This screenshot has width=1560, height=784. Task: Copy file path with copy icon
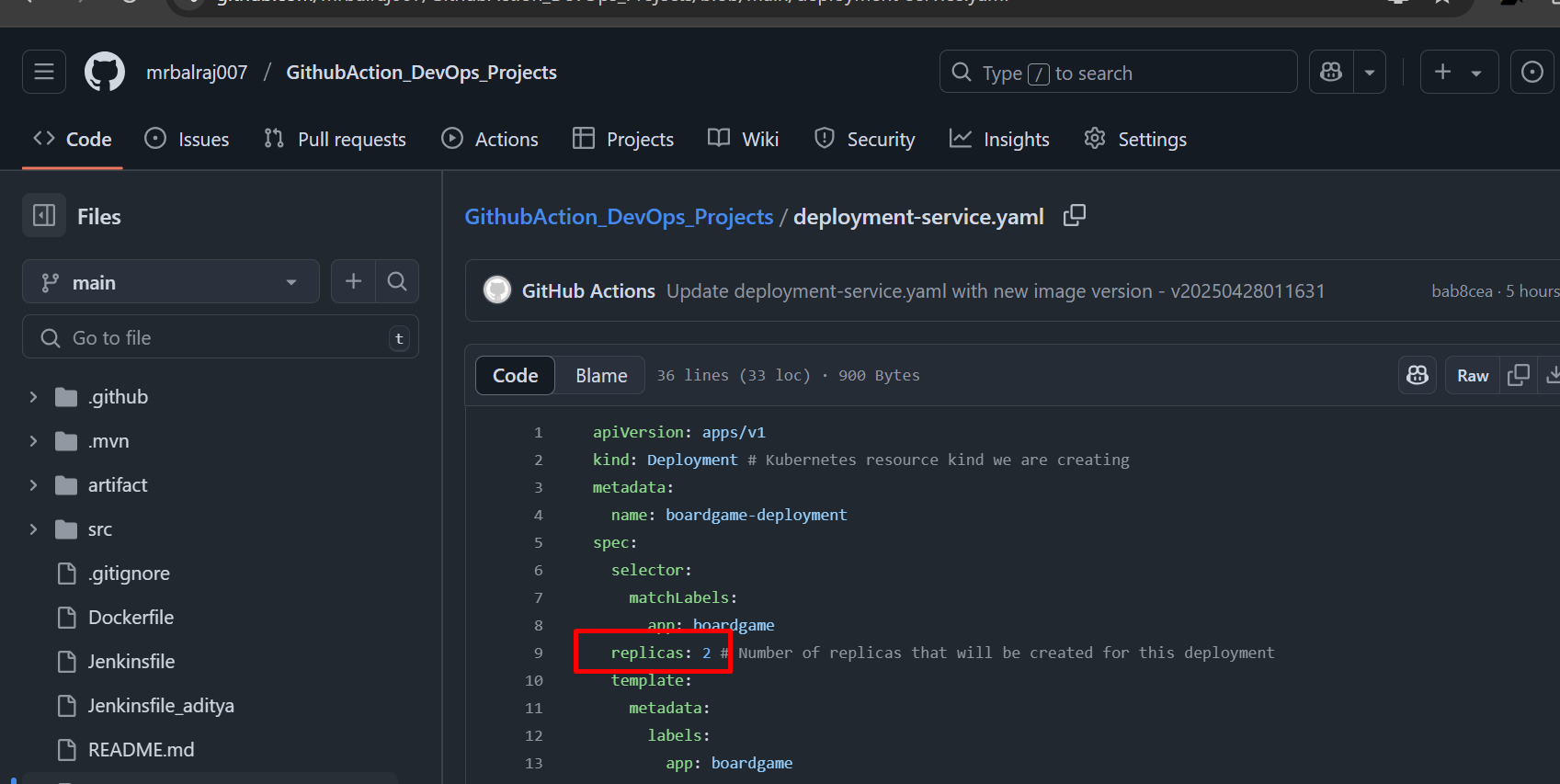[1075, 216]
